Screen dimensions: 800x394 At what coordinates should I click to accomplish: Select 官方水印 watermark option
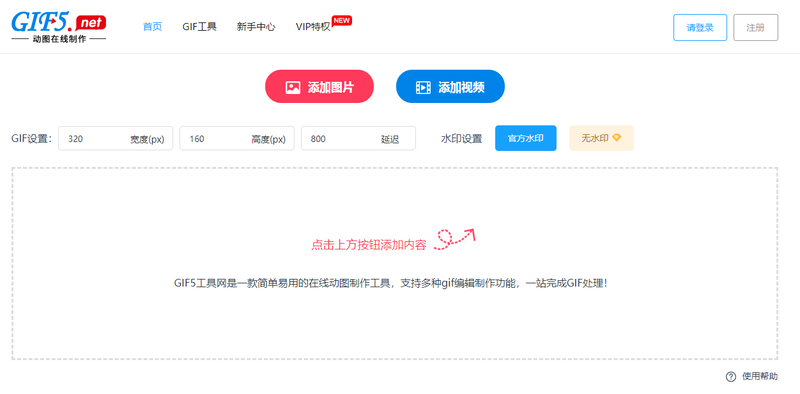526,138
